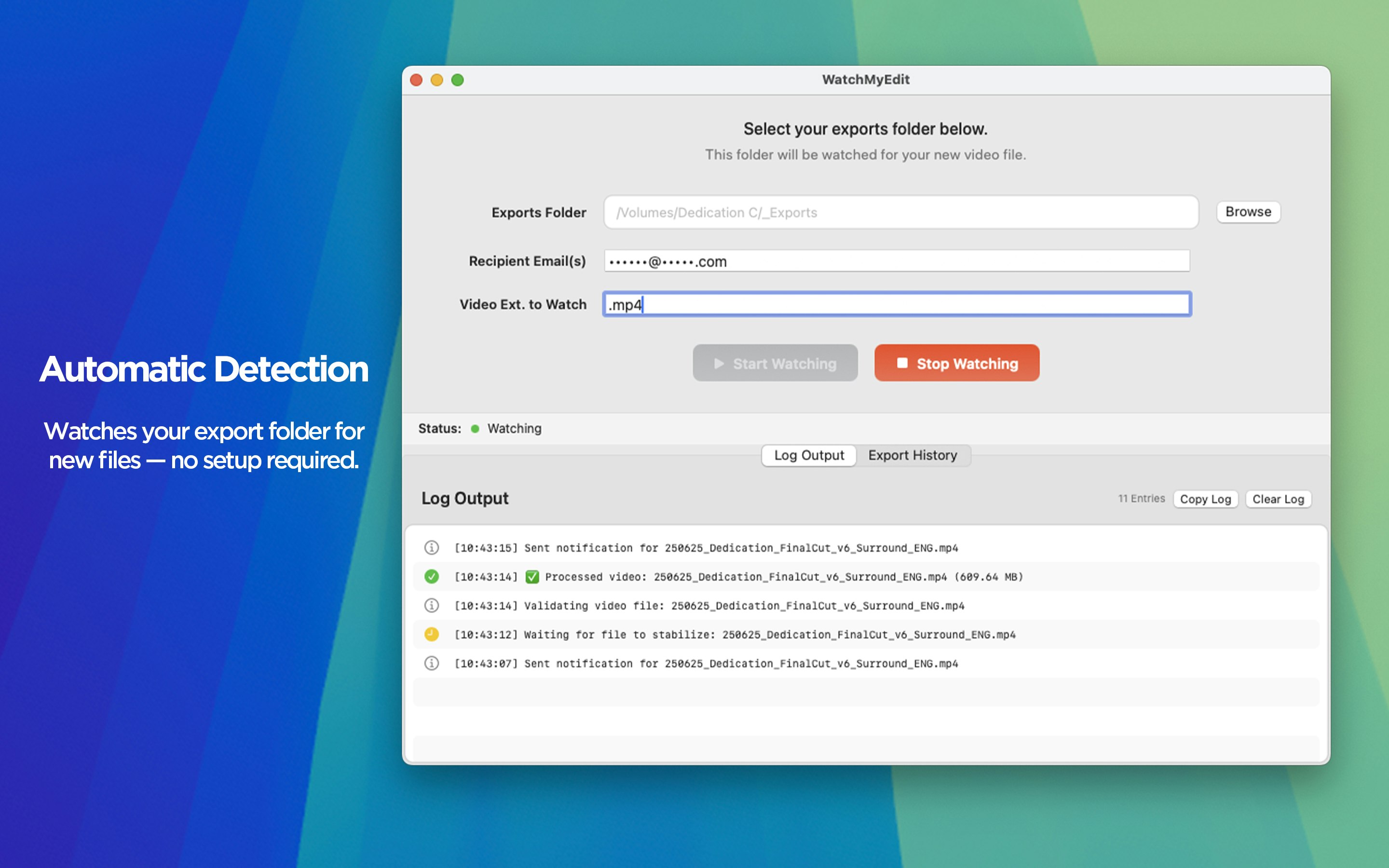Select the Validating video file log text
This screenshot has height=868, width=1389.
tap(709, 606)
